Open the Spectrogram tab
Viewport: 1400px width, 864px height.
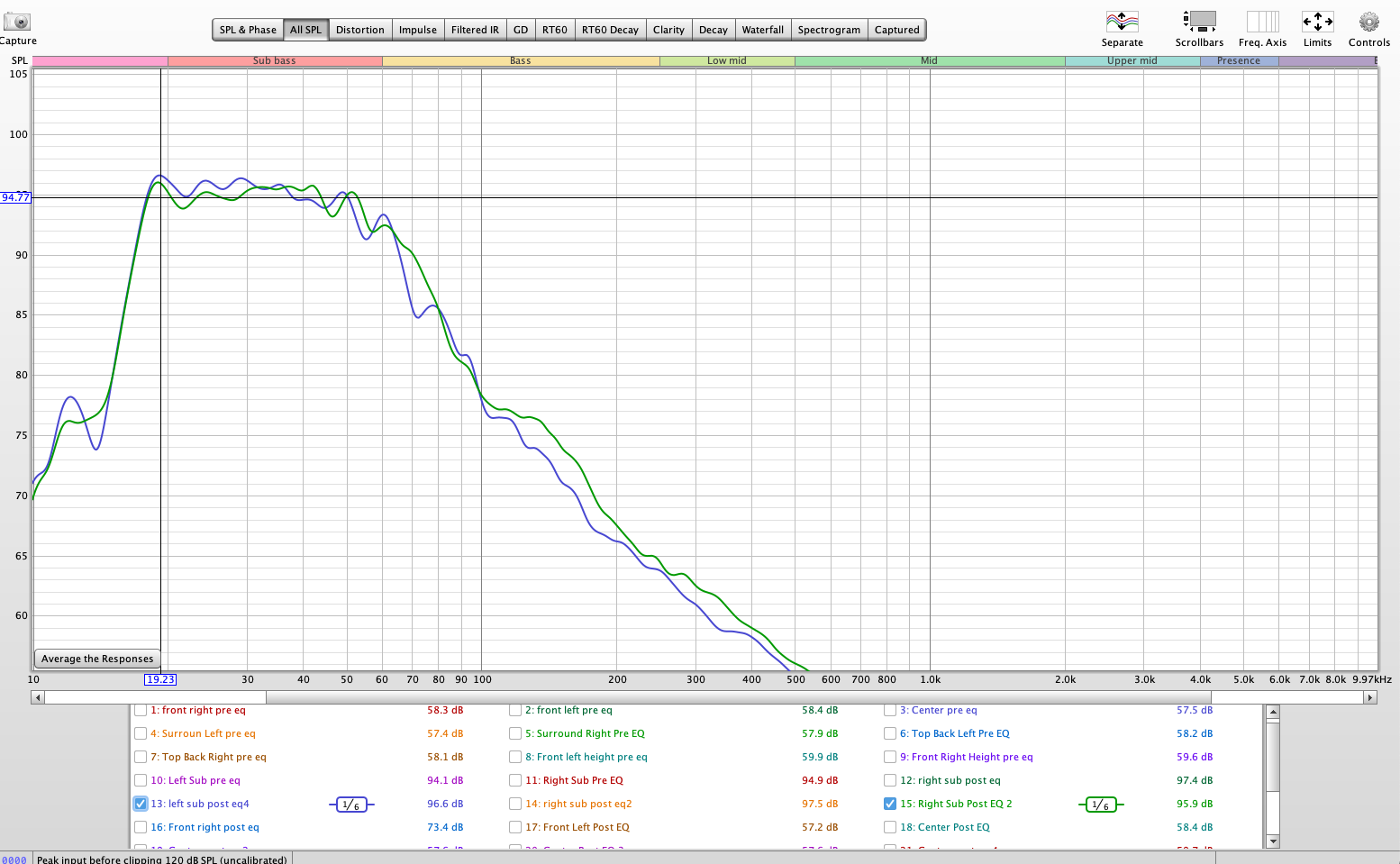pyautogui.click(x=829, y=30)
